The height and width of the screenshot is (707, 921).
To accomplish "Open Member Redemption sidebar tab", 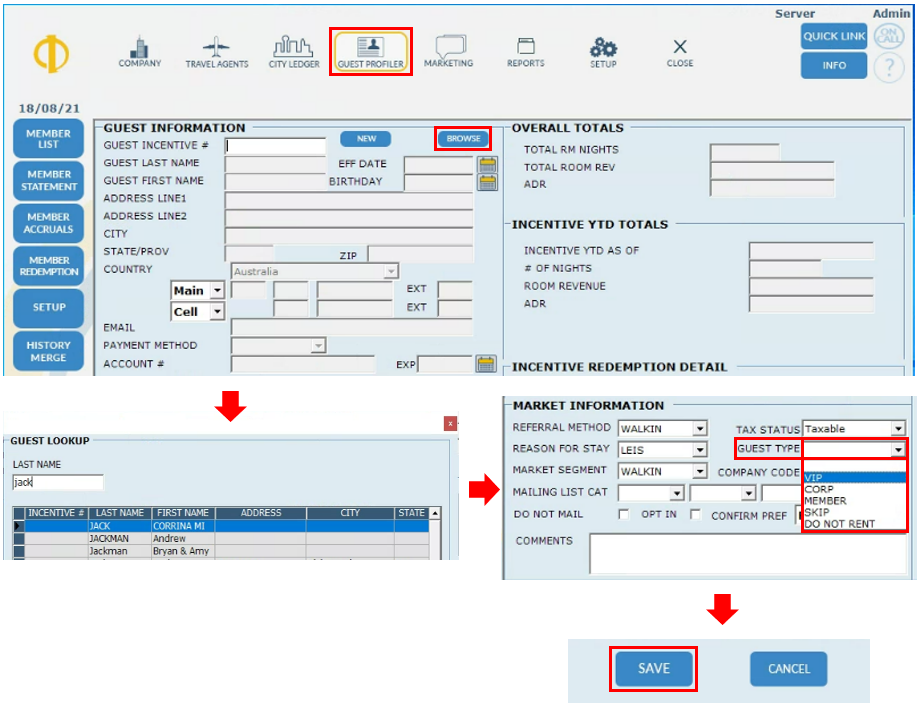I will click(x=48, y=266).
